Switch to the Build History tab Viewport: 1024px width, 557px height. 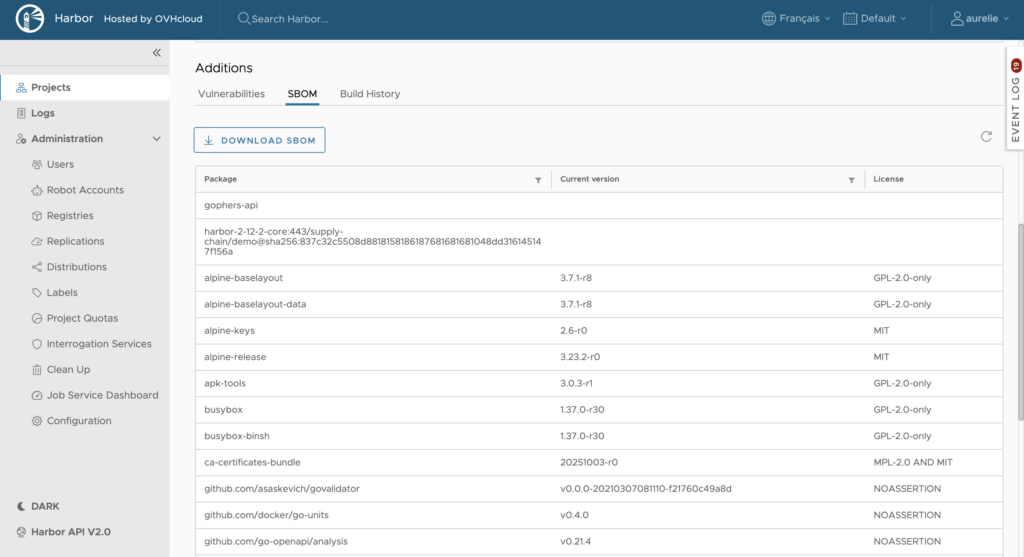click(x=369, y=94)
